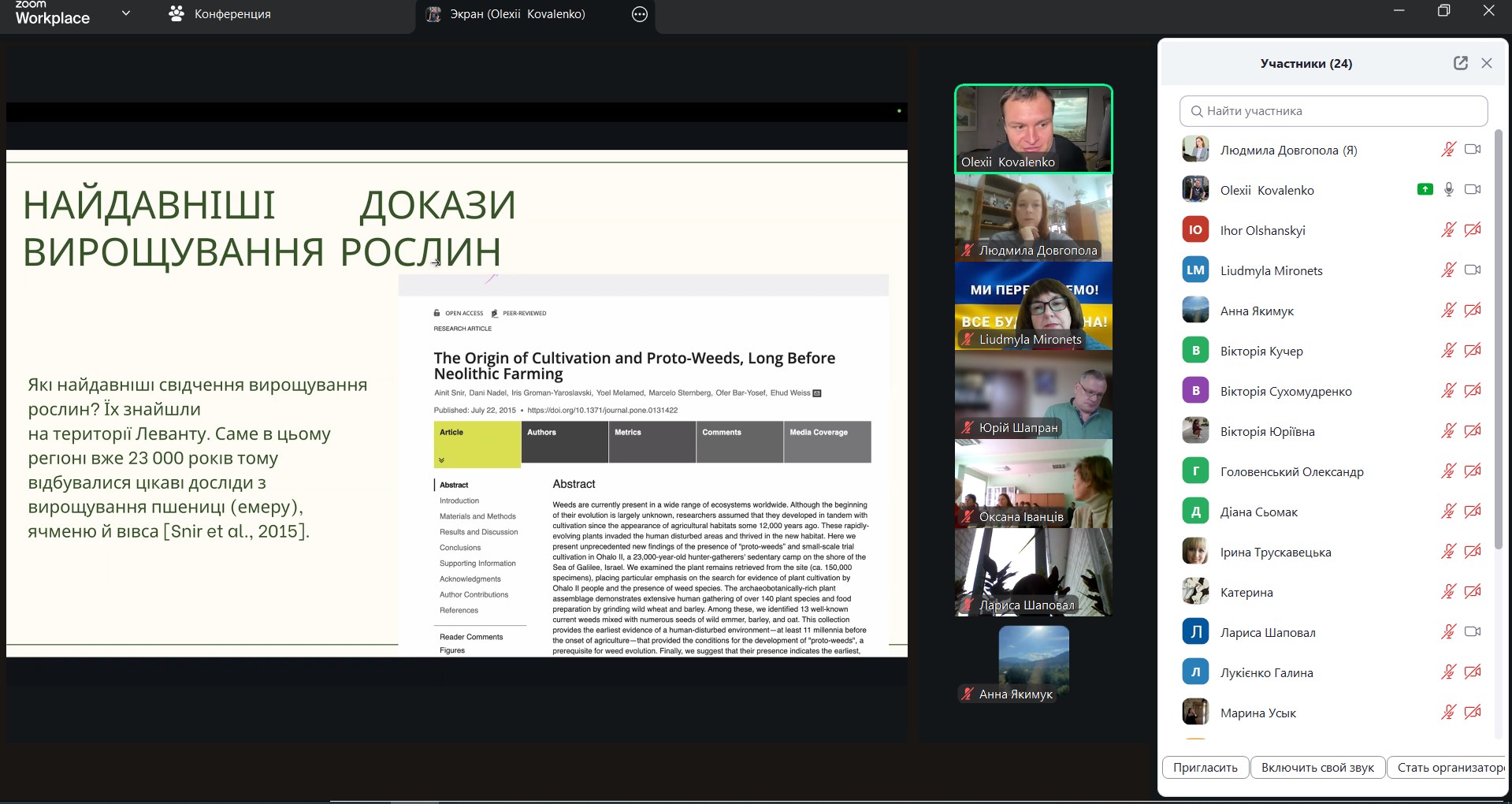Image resolution: width=1512 pixels, height=804 pixels.
Task: Pop out the participants panel
Action: click(x=1460, y=63)
